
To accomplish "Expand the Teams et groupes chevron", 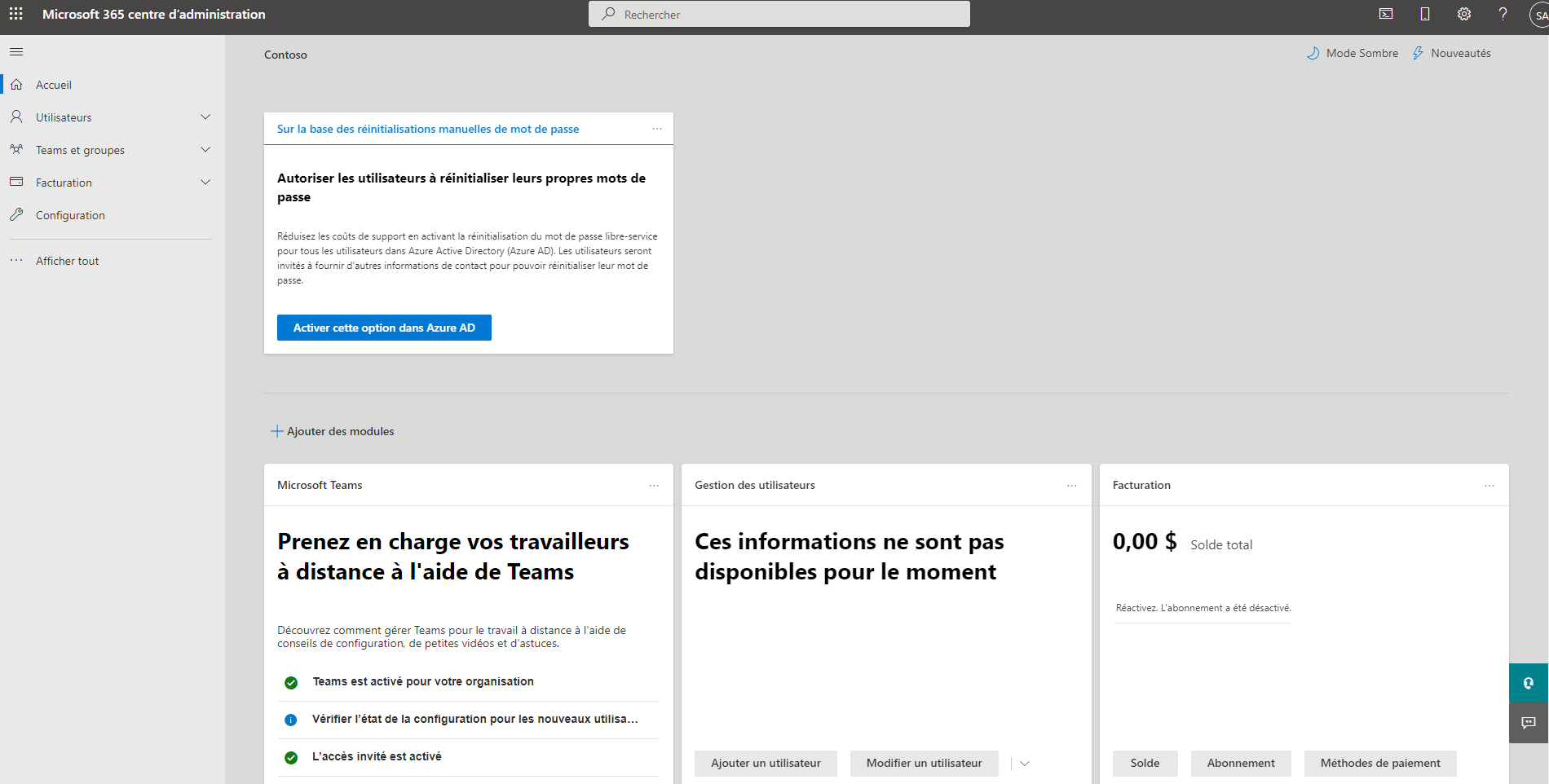I will 205,150.
